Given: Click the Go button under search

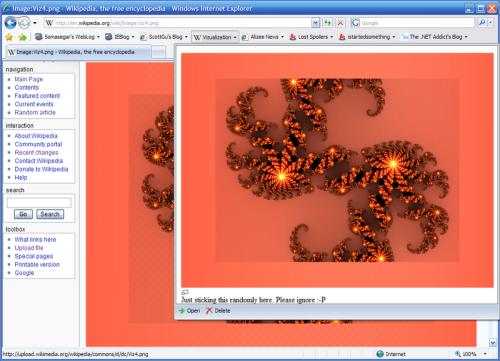Looking at the screenshot, I should (23, 214).
